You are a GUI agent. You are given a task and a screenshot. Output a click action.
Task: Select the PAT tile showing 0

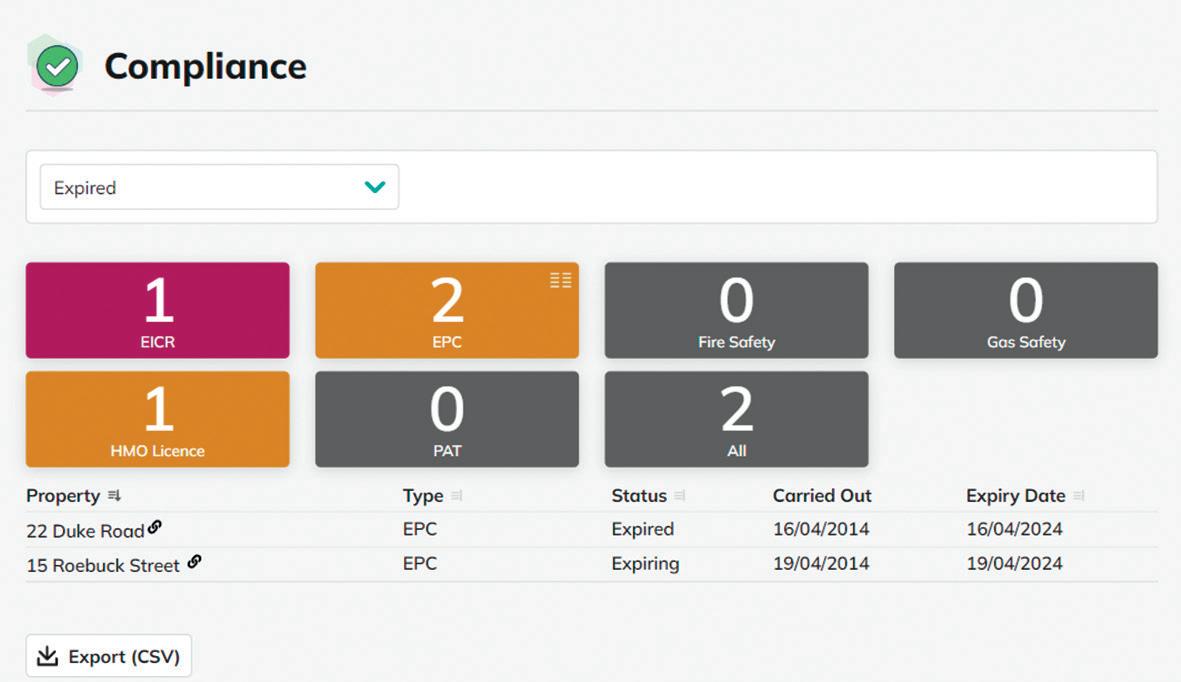point(447,419)
